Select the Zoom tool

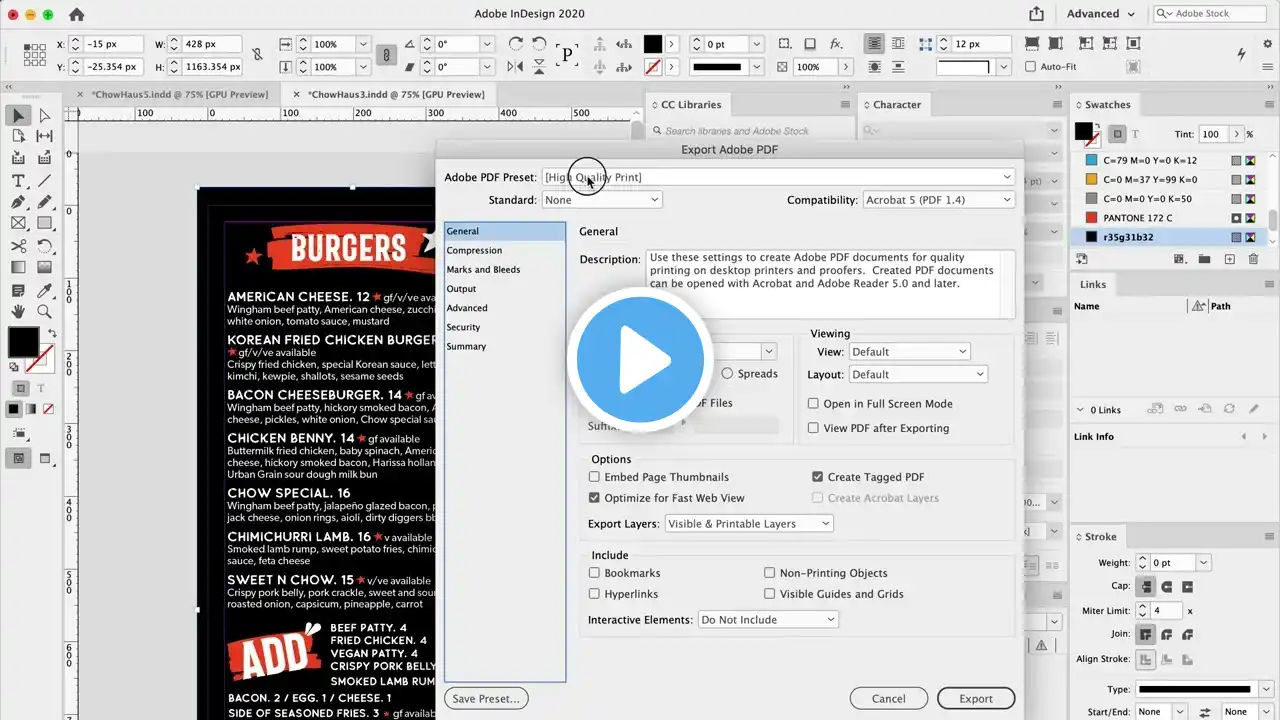tap(44, 312)
